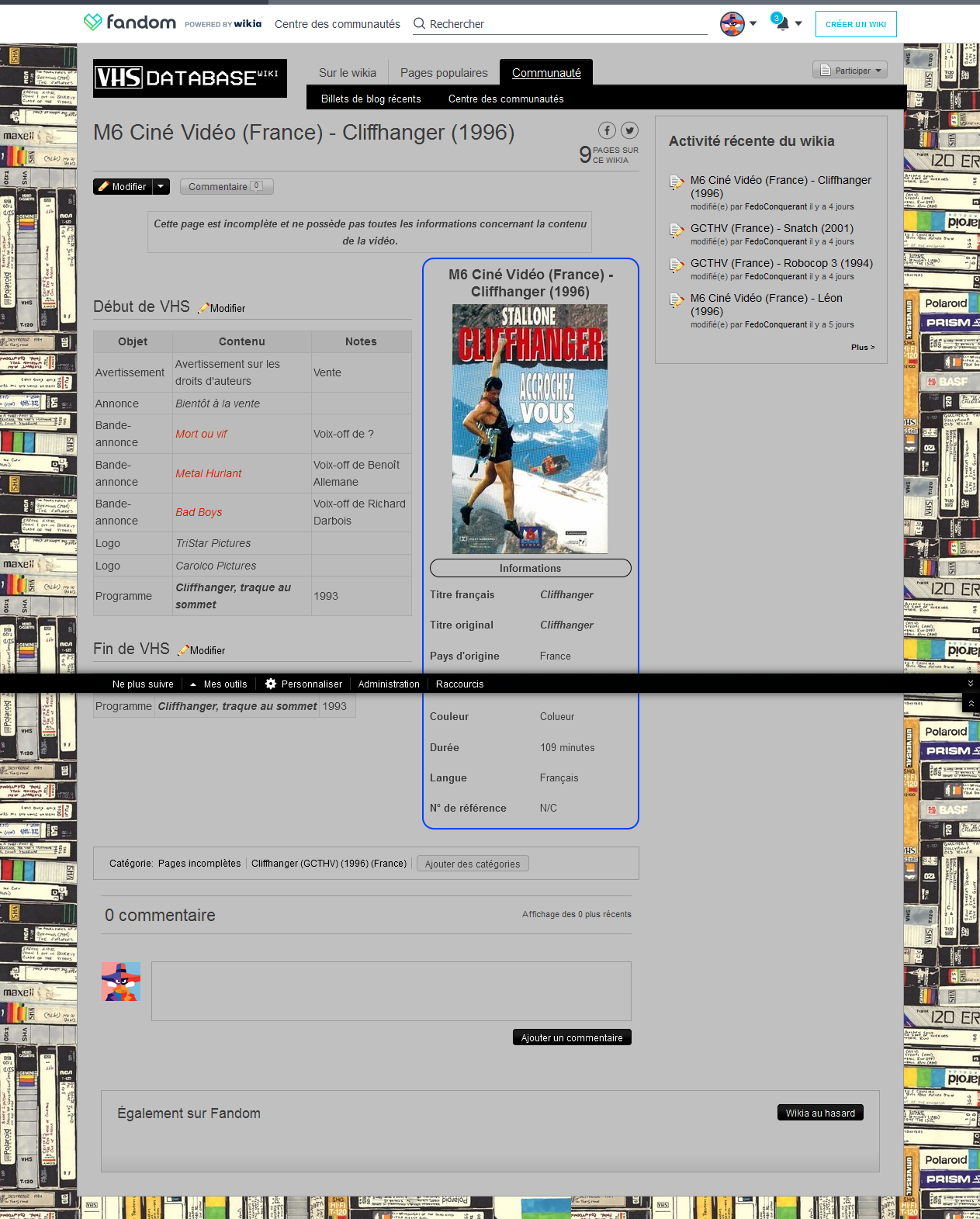Share page on Twitter icon
This screenshot has height=1219, width=980.
coord(629,130)
